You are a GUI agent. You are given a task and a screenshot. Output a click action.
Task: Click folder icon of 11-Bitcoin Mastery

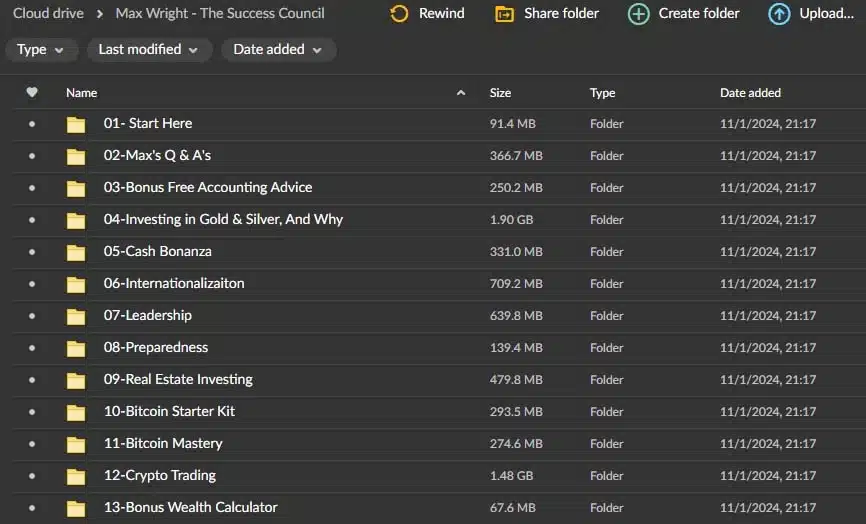[76, 444]
